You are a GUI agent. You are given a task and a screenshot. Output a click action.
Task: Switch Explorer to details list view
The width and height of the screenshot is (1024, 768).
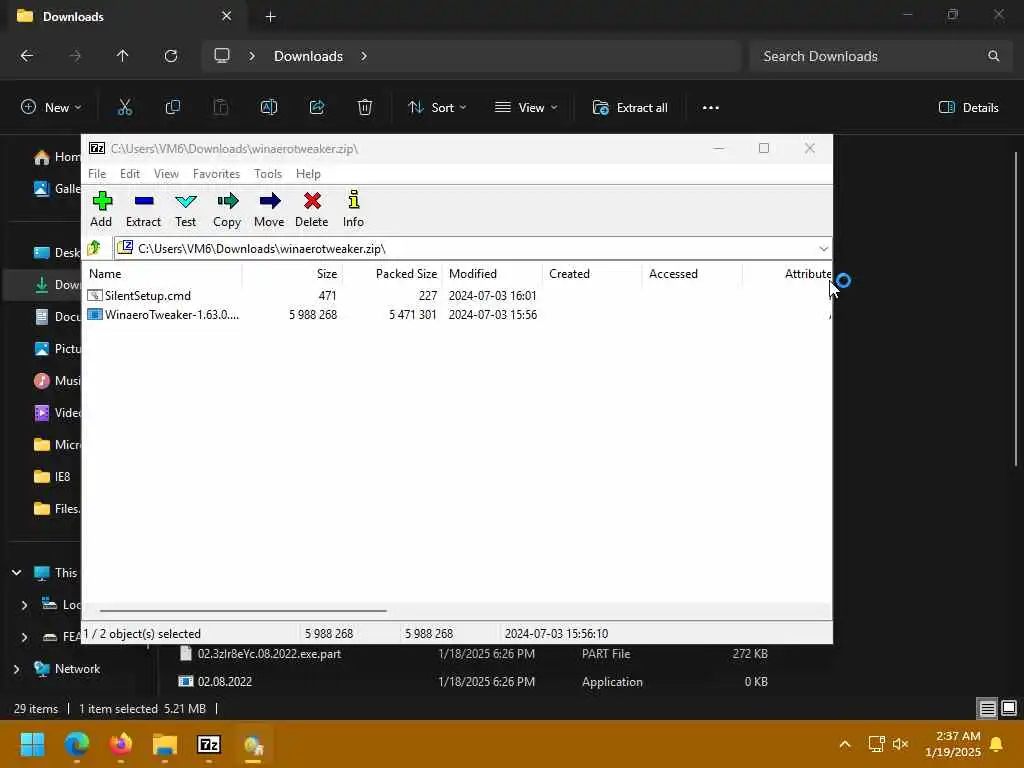[987, 709]
